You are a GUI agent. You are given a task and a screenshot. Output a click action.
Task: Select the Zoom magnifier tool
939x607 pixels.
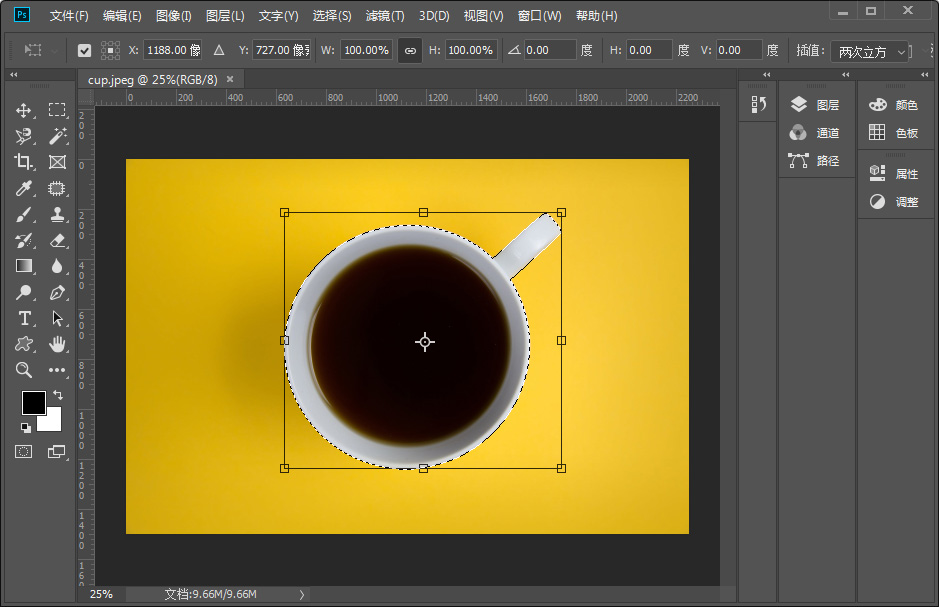23,370
